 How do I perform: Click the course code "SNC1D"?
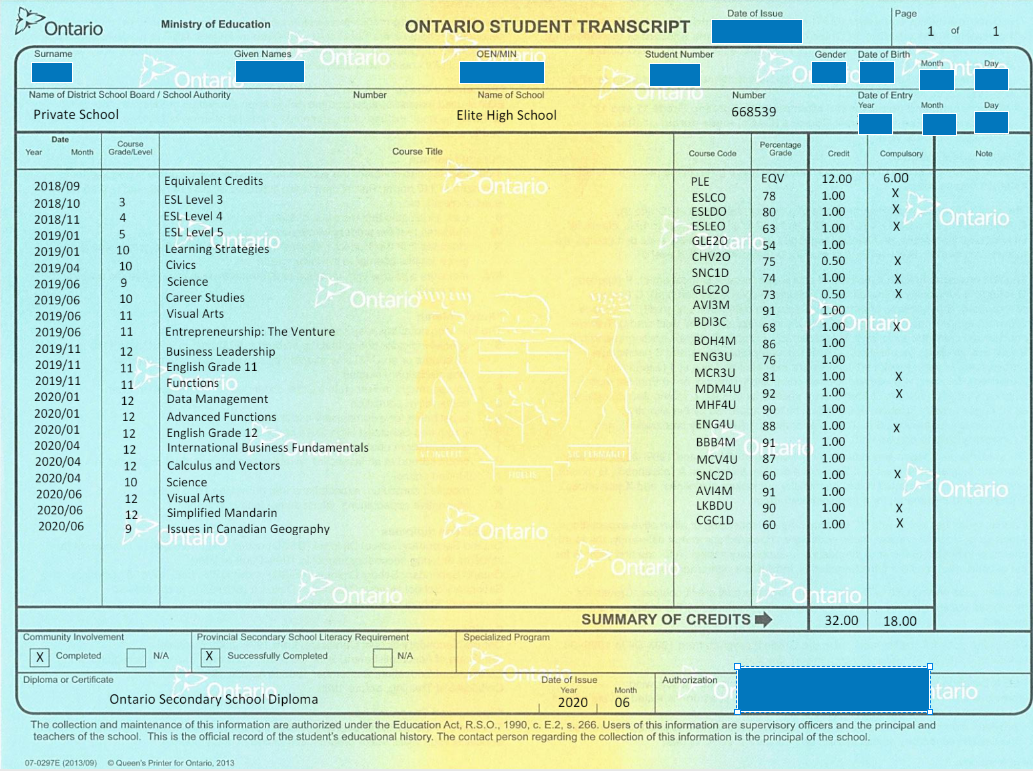tap(710, 273)
